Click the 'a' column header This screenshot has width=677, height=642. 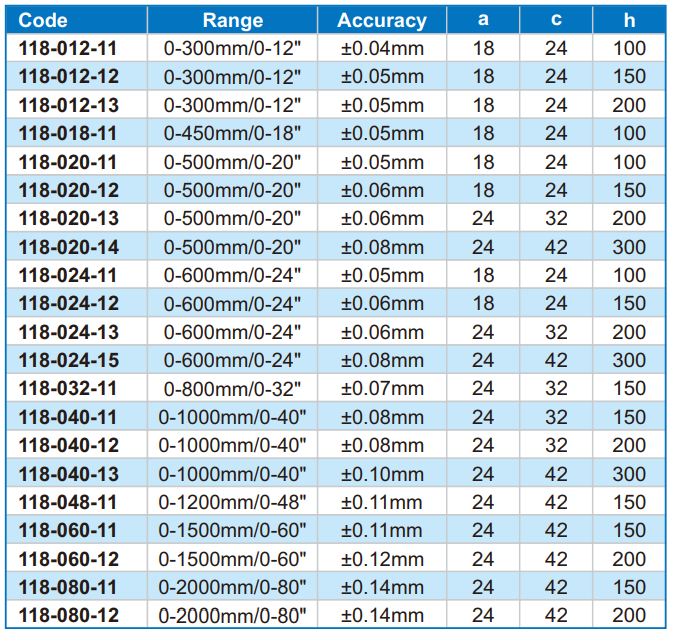pyautogui.click(x=483, y=20)
